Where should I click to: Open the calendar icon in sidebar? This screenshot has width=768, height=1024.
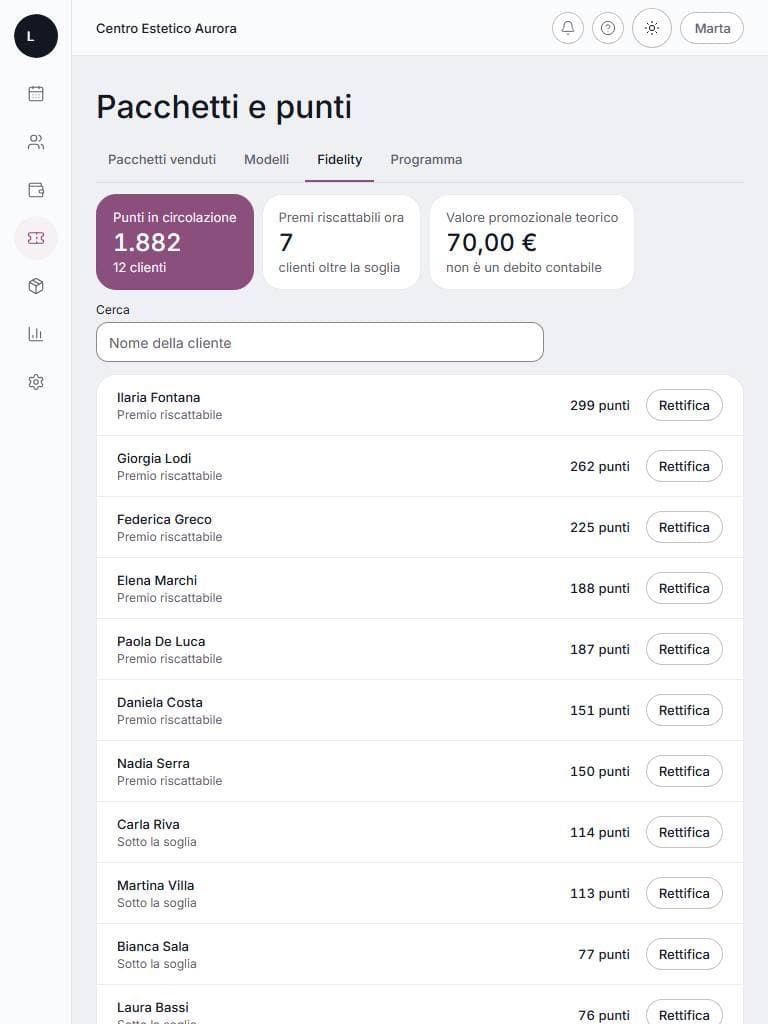click(36, 93)
